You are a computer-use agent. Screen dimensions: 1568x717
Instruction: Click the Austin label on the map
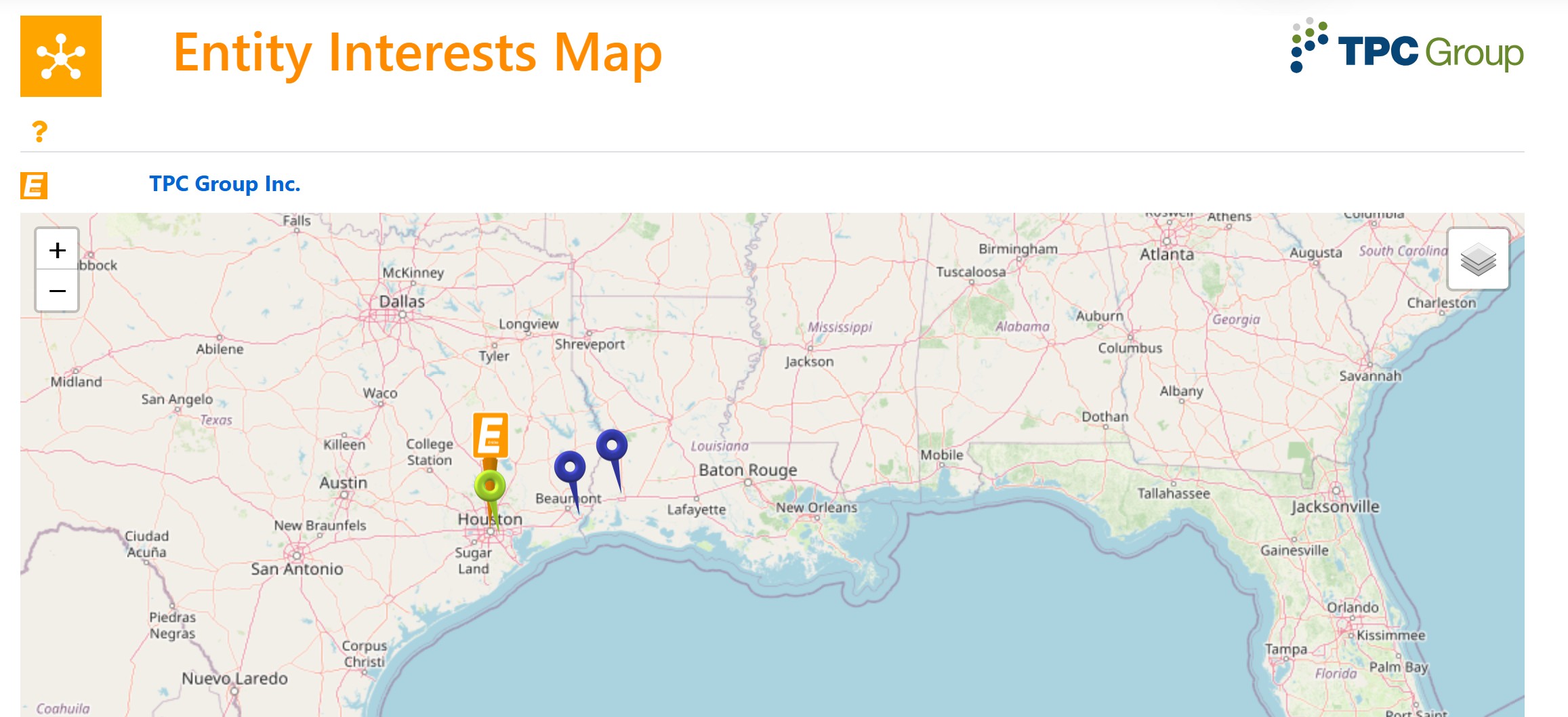(x=344, y=483)
